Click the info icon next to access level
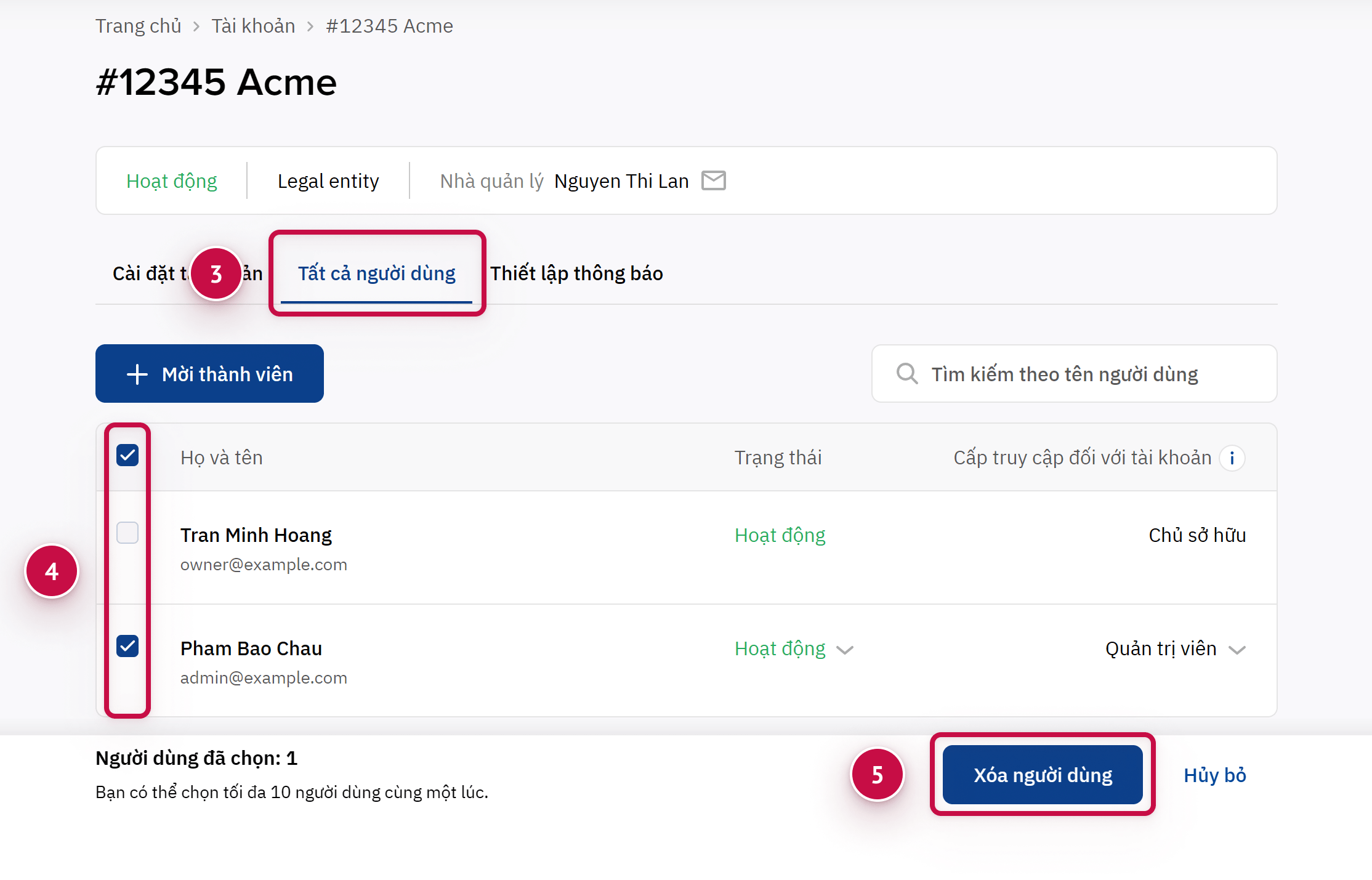Viewport: 1372px width, 880px height. click(x=1232, y=458)
